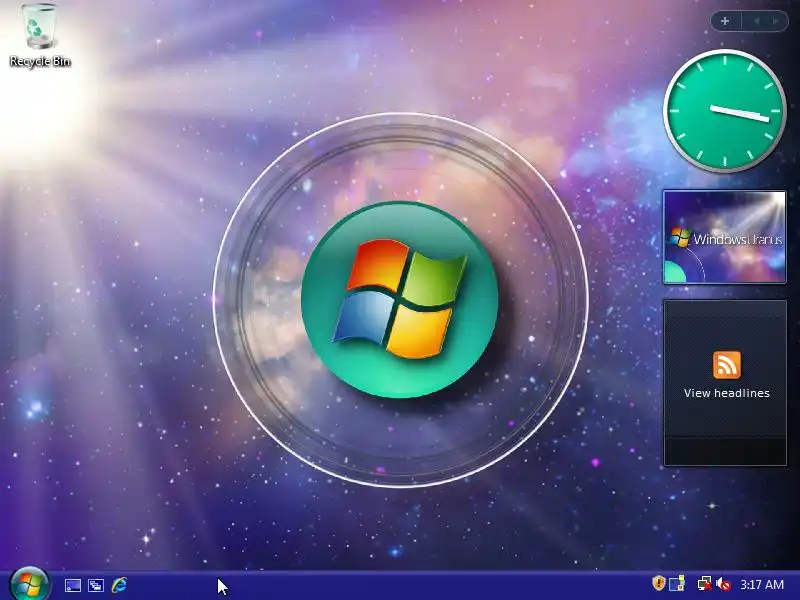The image size is (800, 600).
Task: Click the disconnected network tray icon
Action: [704, 583]
